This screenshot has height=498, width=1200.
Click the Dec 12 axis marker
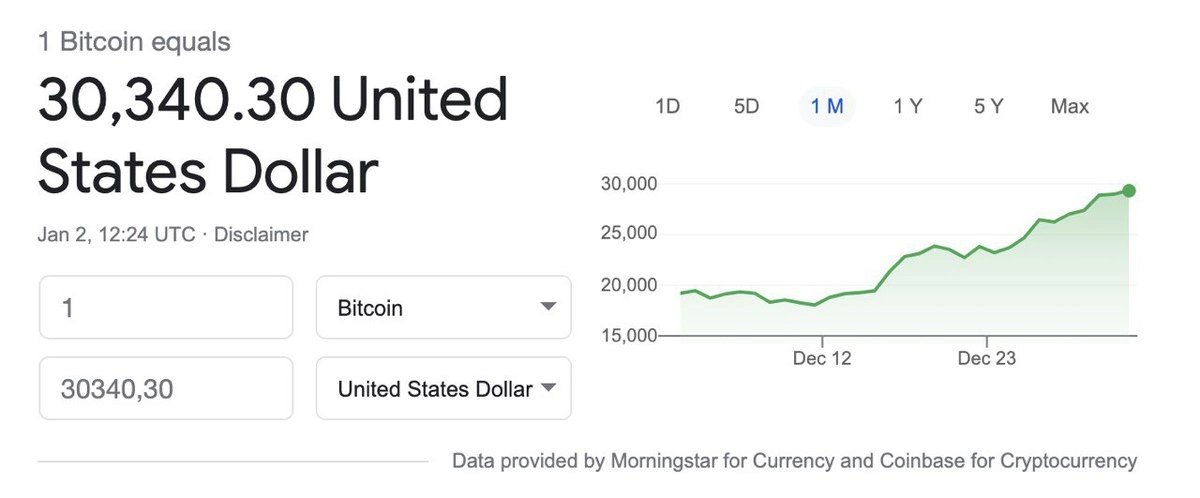(x=822, y=358)
